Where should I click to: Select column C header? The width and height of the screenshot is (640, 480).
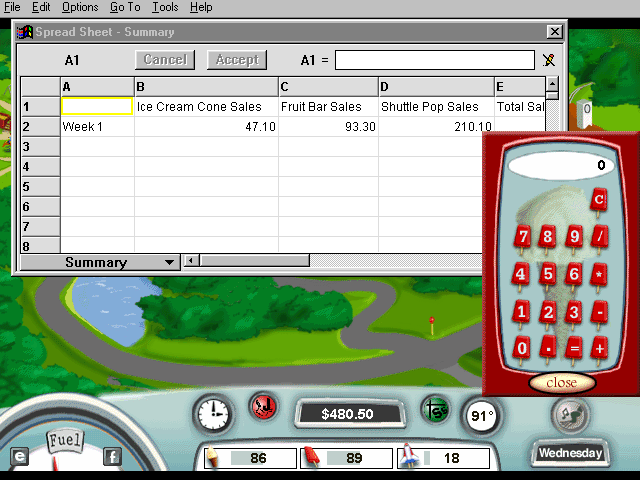click(329, 87)
